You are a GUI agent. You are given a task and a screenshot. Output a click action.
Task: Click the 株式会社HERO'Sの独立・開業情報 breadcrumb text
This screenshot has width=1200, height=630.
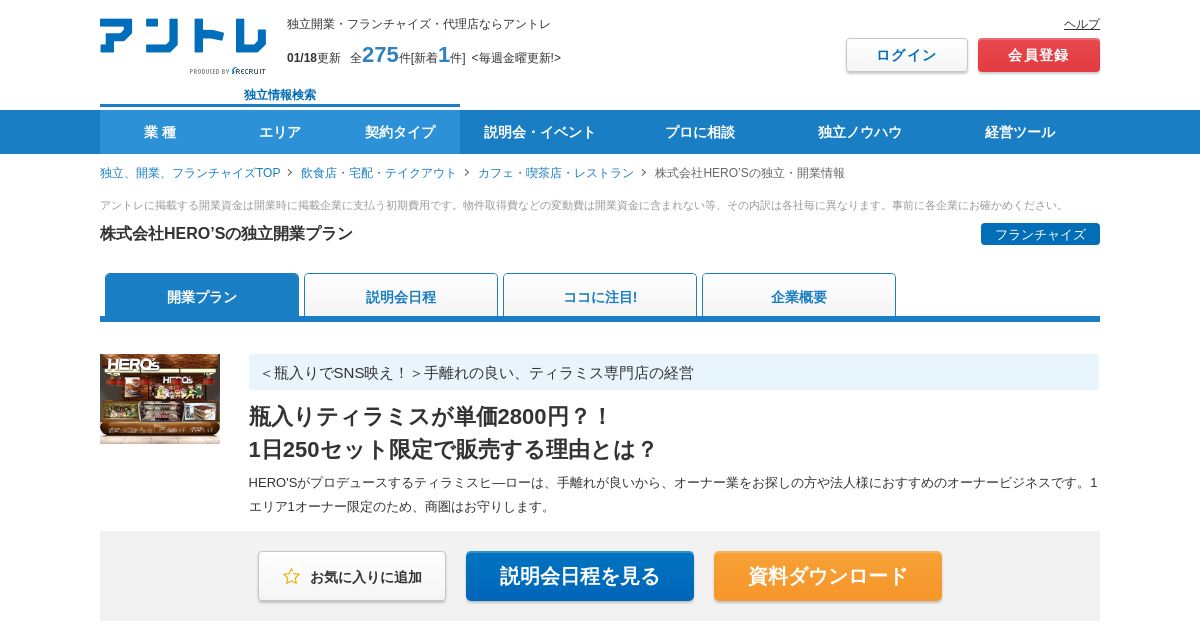pyautogui.click(x=750, y=173)
